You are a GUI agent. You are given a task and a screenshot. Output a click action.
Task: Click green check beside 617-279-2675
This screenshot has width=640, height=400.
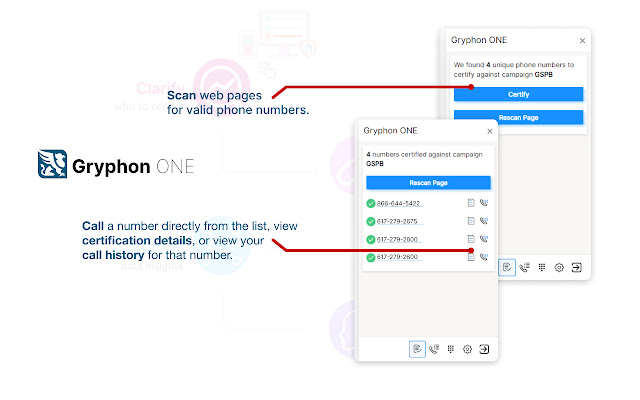click(x=371, y=221)
